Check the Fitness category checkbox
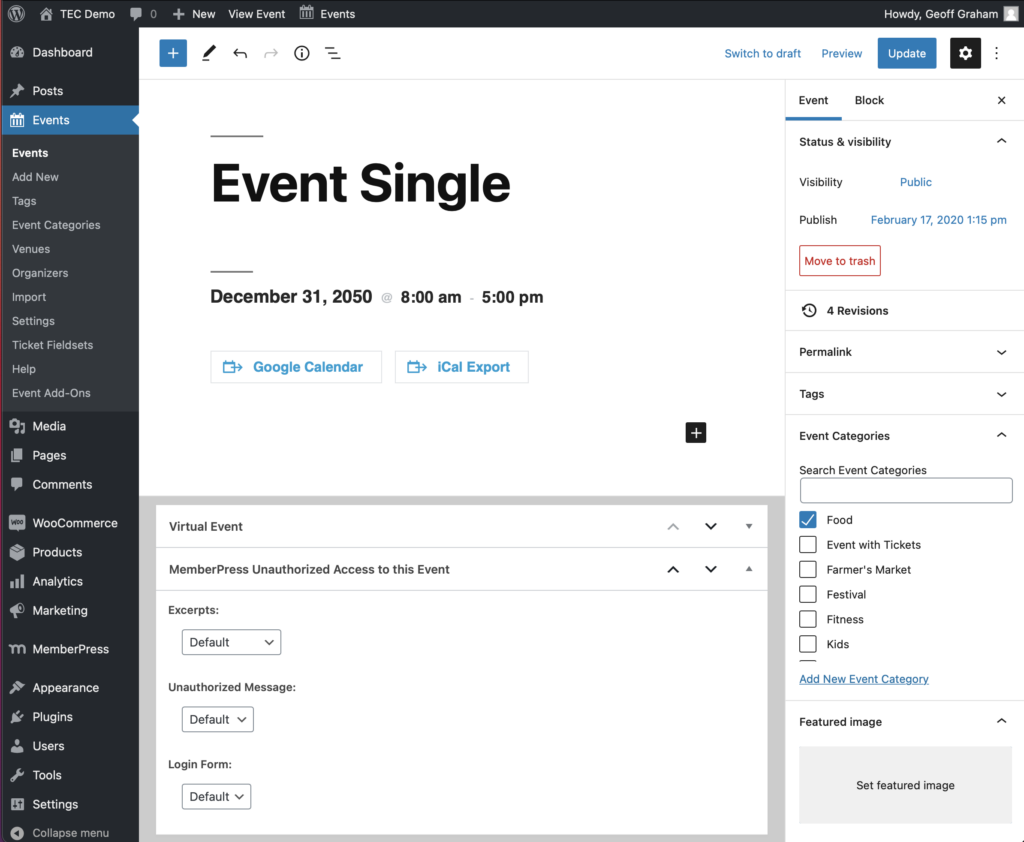Image resolution: width=1024 pixels, height=842 pixels. tap(808, 619)
